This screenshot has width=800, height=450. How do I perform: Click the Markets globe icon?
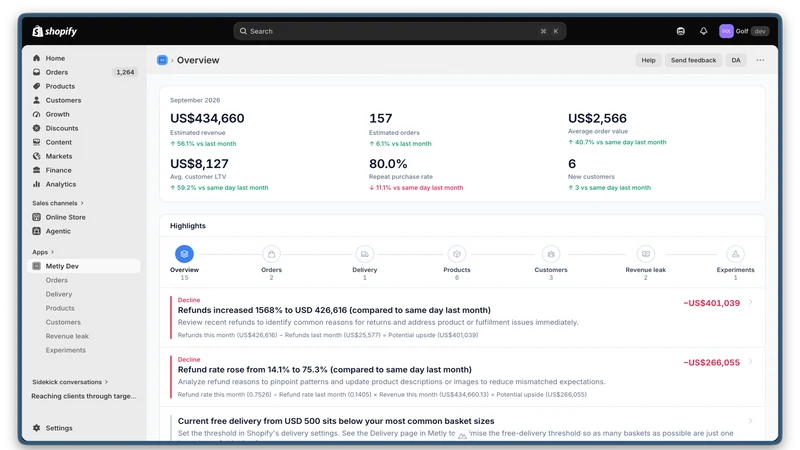(x=37, y=156)
